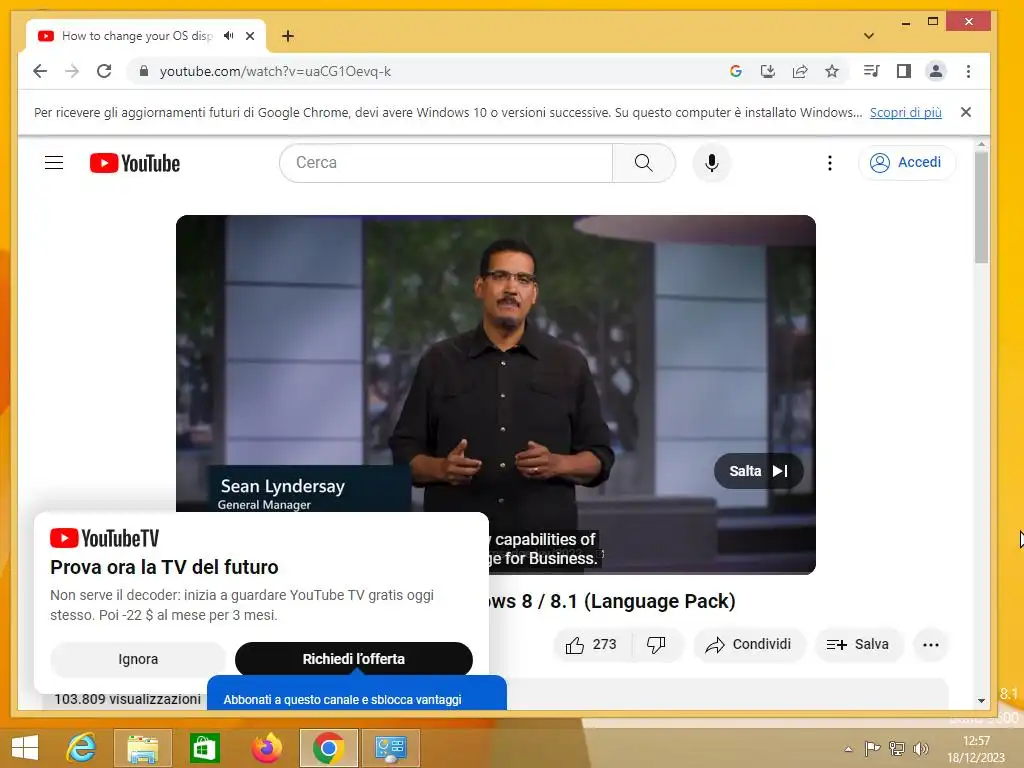Launch Firefox from taskbar
This screenshot has height=768, width=1024.
click(x=266, y=748)
